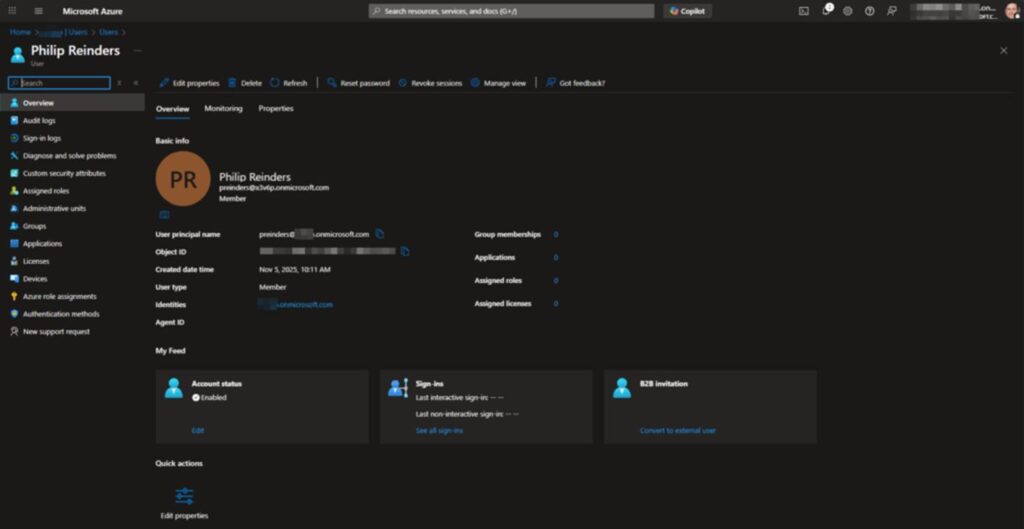Open Applications count link
Image resolution: width=1024 pixels, height=529 pixels.
point(556,257)
